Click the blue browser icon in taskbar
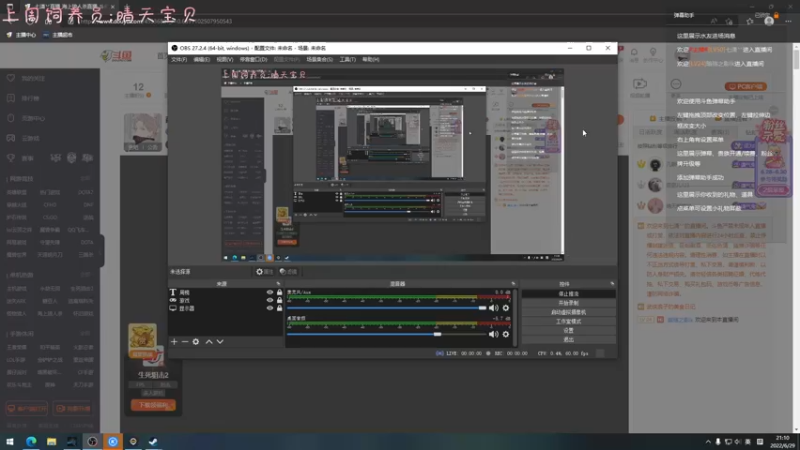800x450 pixels. tap(113, 441)
